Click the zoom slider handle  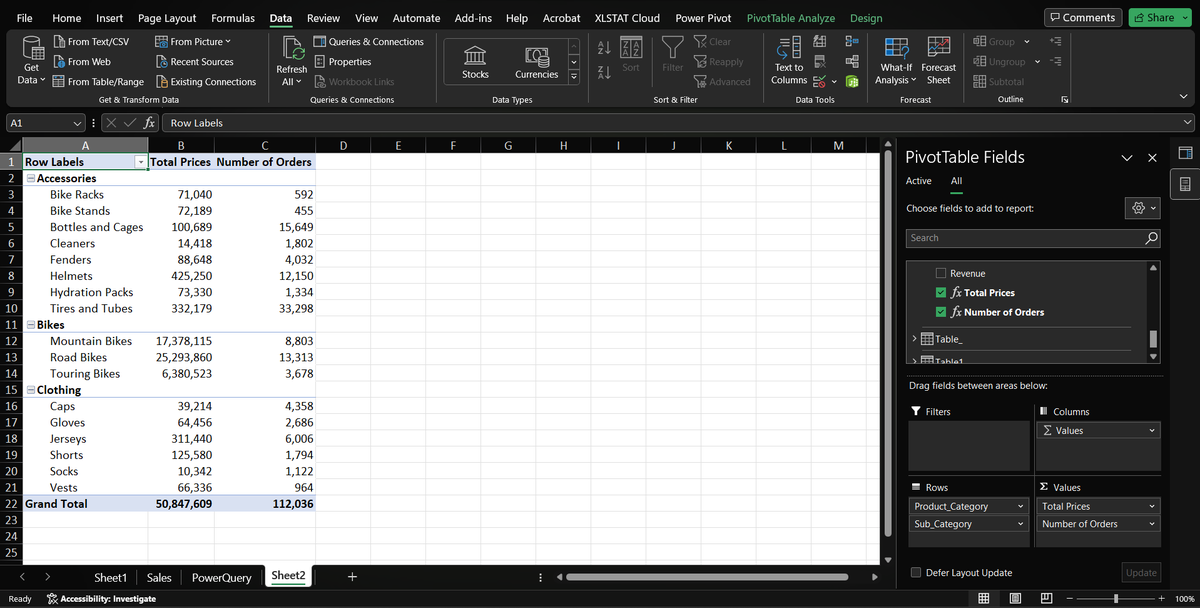pyautogui.click(x=1116, y=598)
